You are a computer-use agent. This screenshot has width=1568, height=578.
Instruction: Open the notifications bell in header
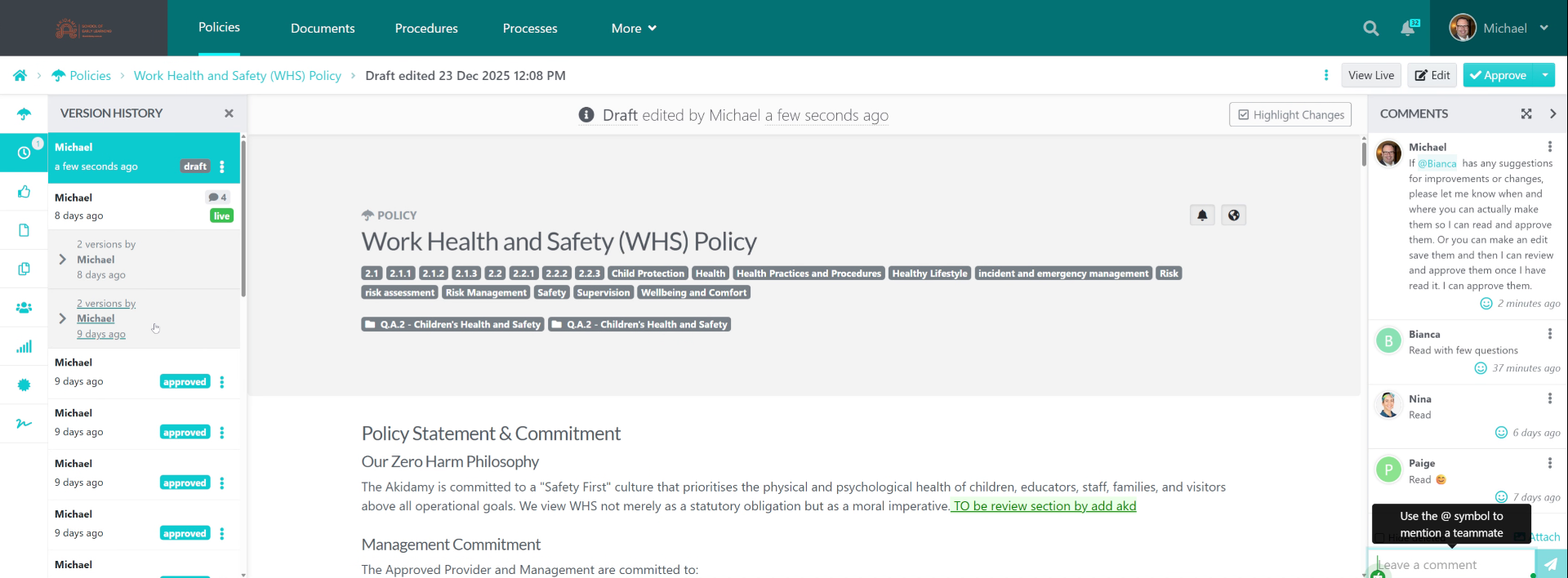[1408, 29]
